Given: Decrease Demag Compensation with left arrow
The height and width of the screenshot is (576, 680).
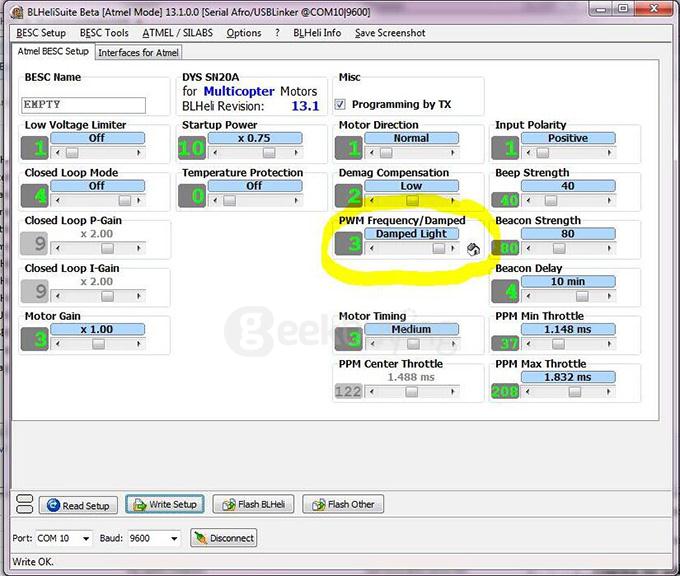Looking at the screenshot, I should (x=372, y=200).
